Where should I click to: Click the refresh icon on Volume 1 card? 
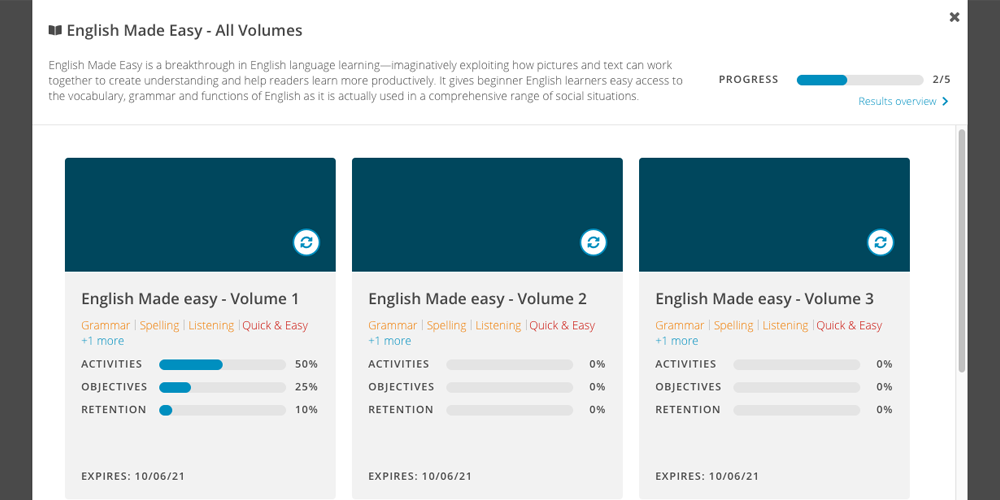[307, 242]
